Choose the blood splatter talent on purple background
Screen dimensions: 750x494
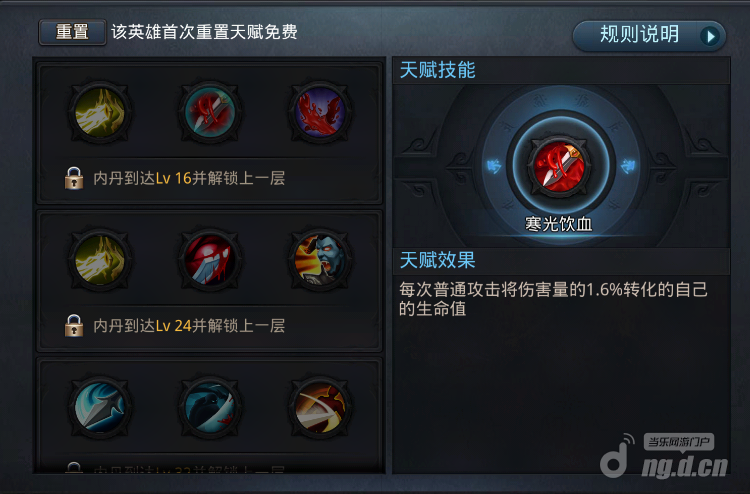320,113
